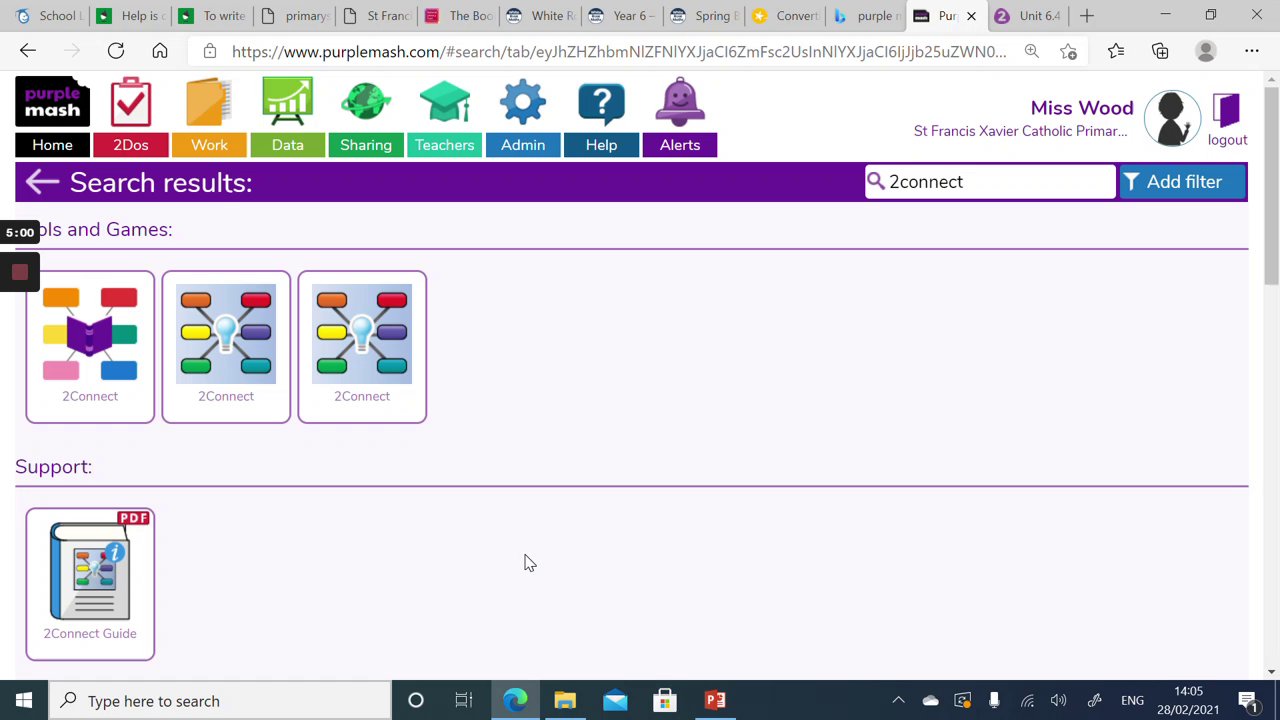The image size is (1280, 720).
Task: Open the browser collections icon
Action: tap(1160, 51)
